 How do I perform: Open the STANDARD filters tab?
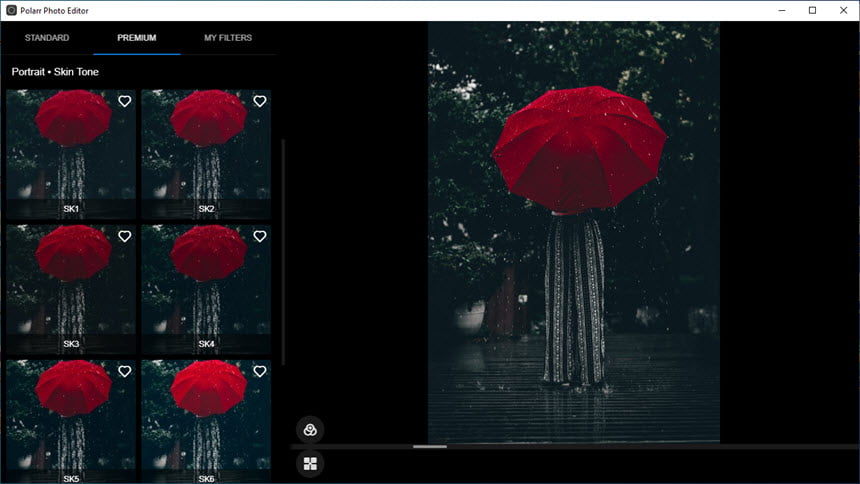click(47, 38)
